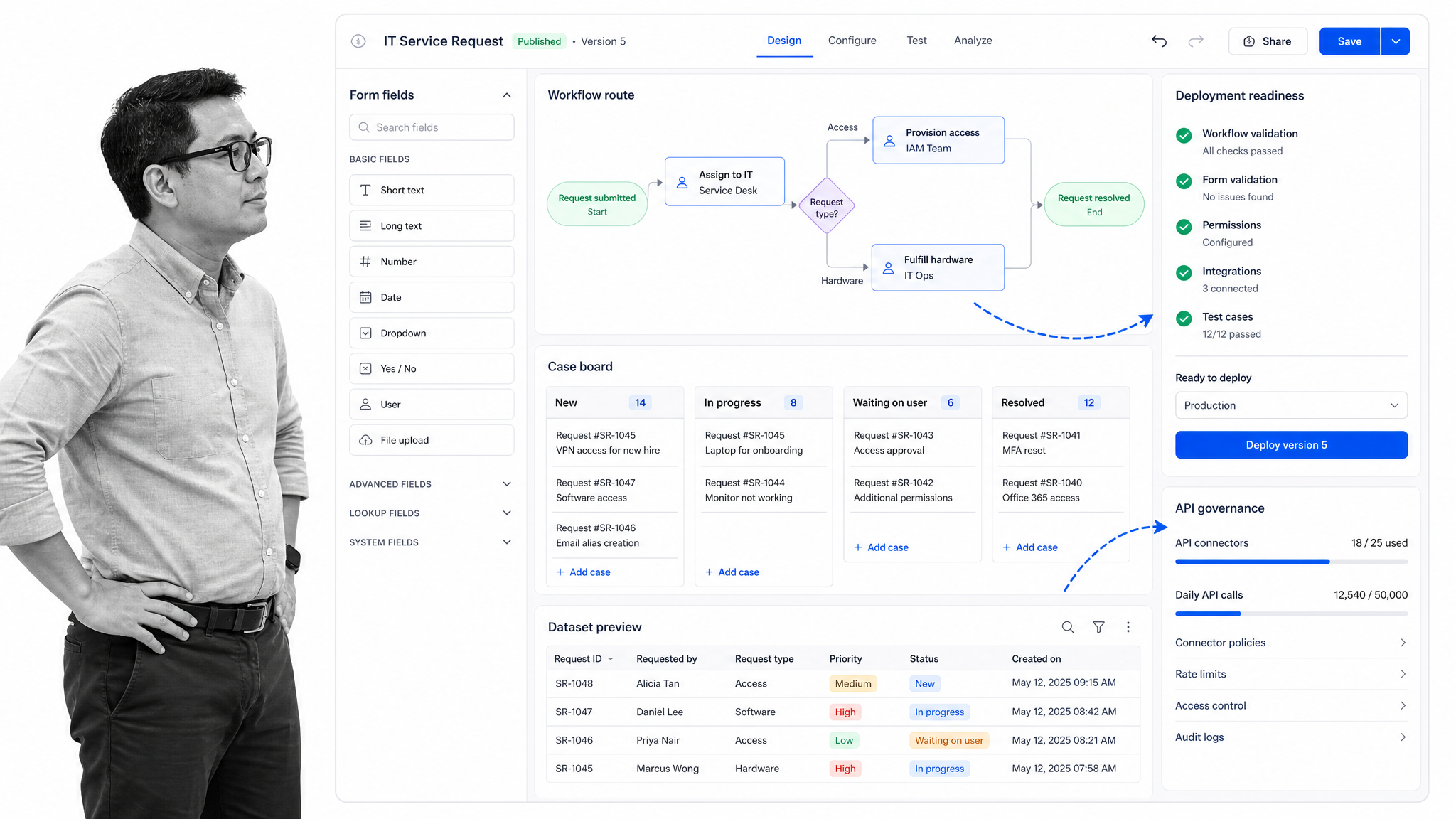This screenshot has height=819, width=1456.
Task: Click the Save button
Action: click(1349, 41)
